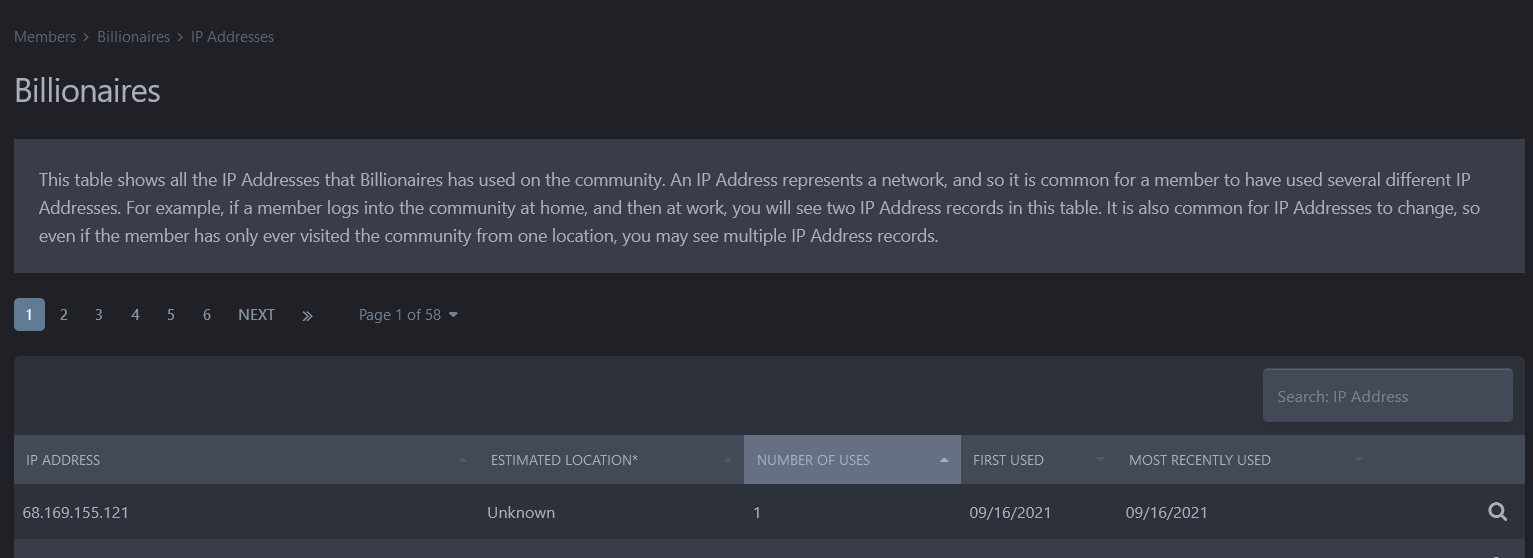The image size is (1533, 558).
Task: Focus the Search: IP Address field
Action: point(1387,396)
